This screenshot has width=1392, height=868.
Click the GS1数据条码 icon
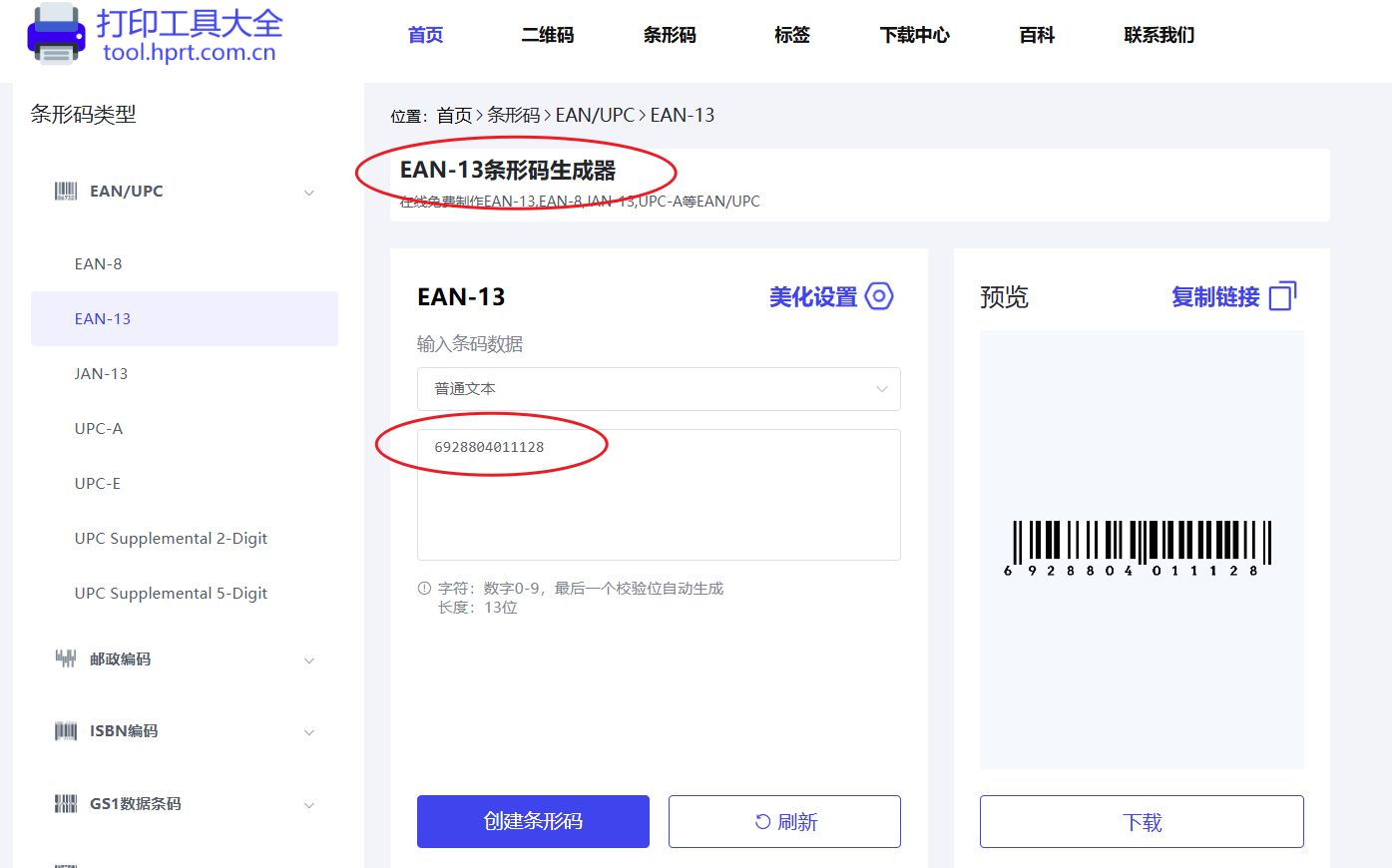(65, 803)
